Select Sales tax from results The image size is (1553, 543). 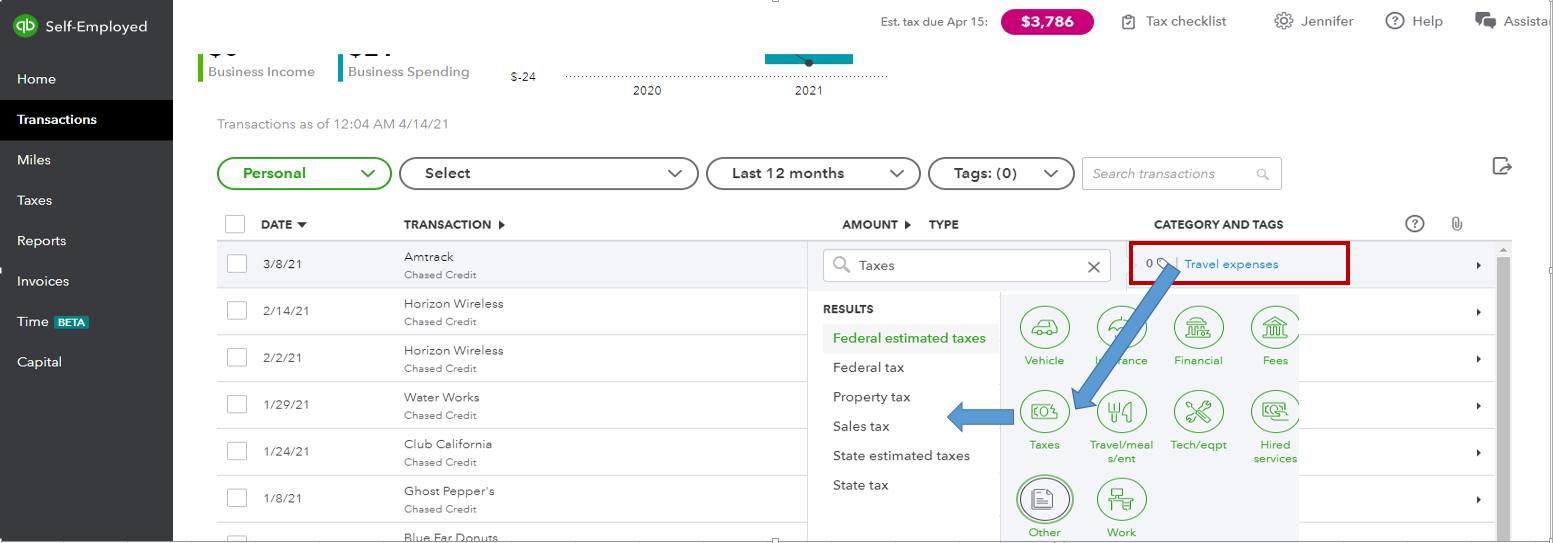click(x=861, y=426)
